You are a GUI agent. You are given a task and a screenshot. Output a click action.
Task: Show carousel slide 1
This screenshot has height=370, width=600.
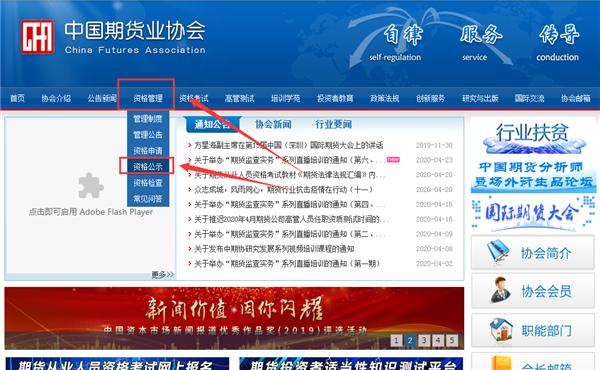[396, 340]
